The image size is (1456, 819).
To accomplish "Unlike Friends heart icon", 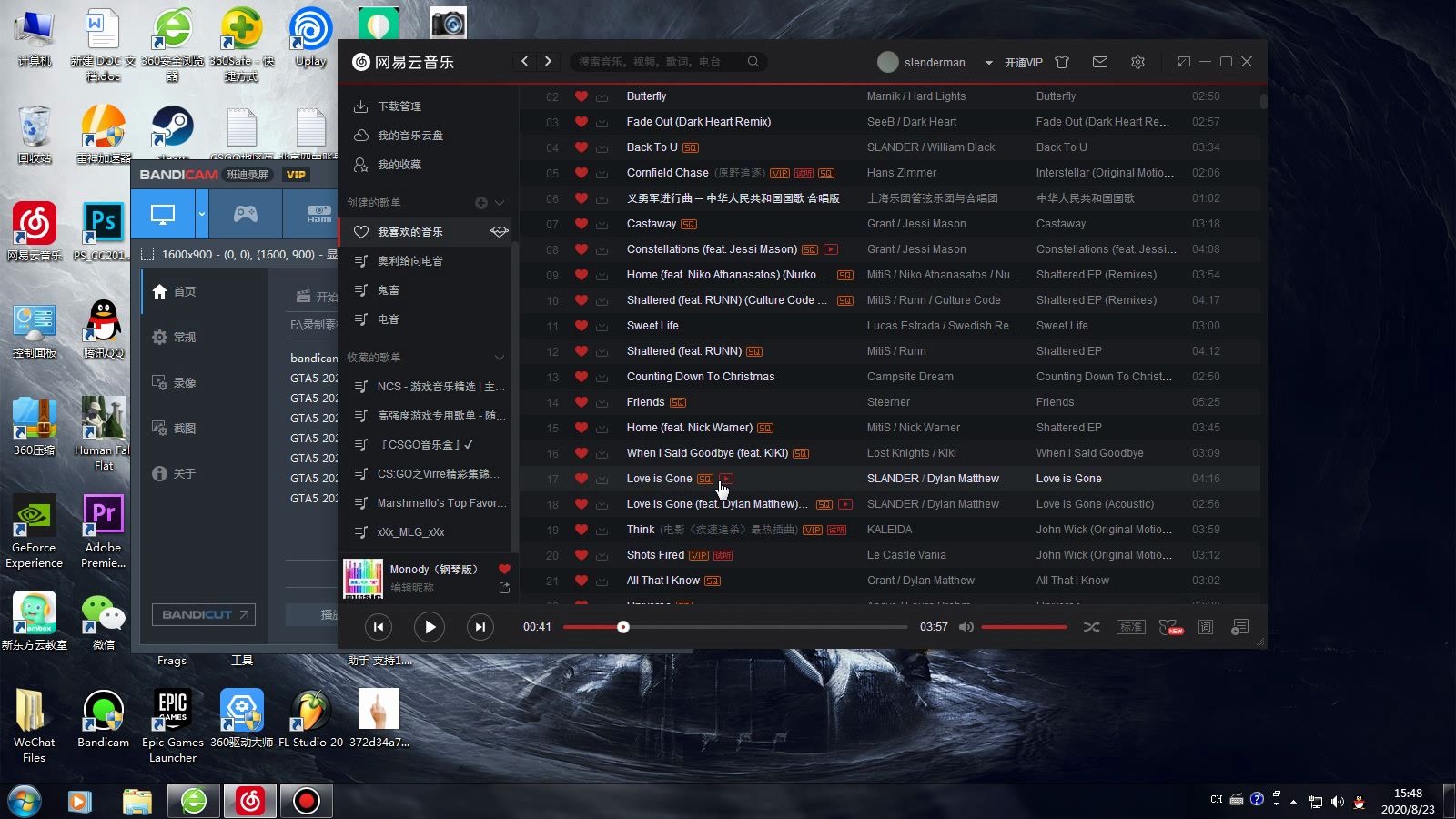I will [x=581, y=402].
